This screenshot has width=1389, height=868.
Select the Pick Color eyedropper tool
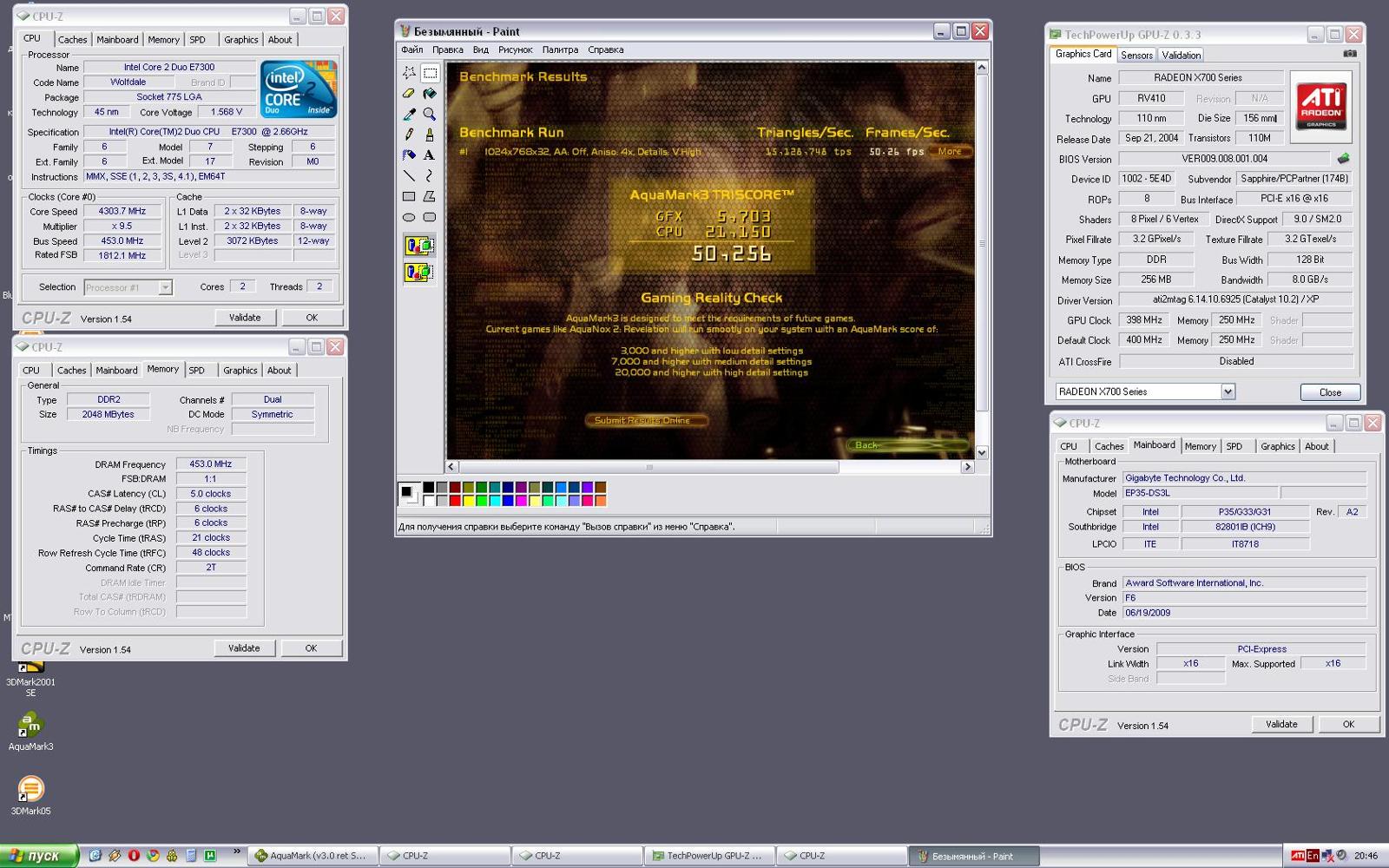(409, 114)
